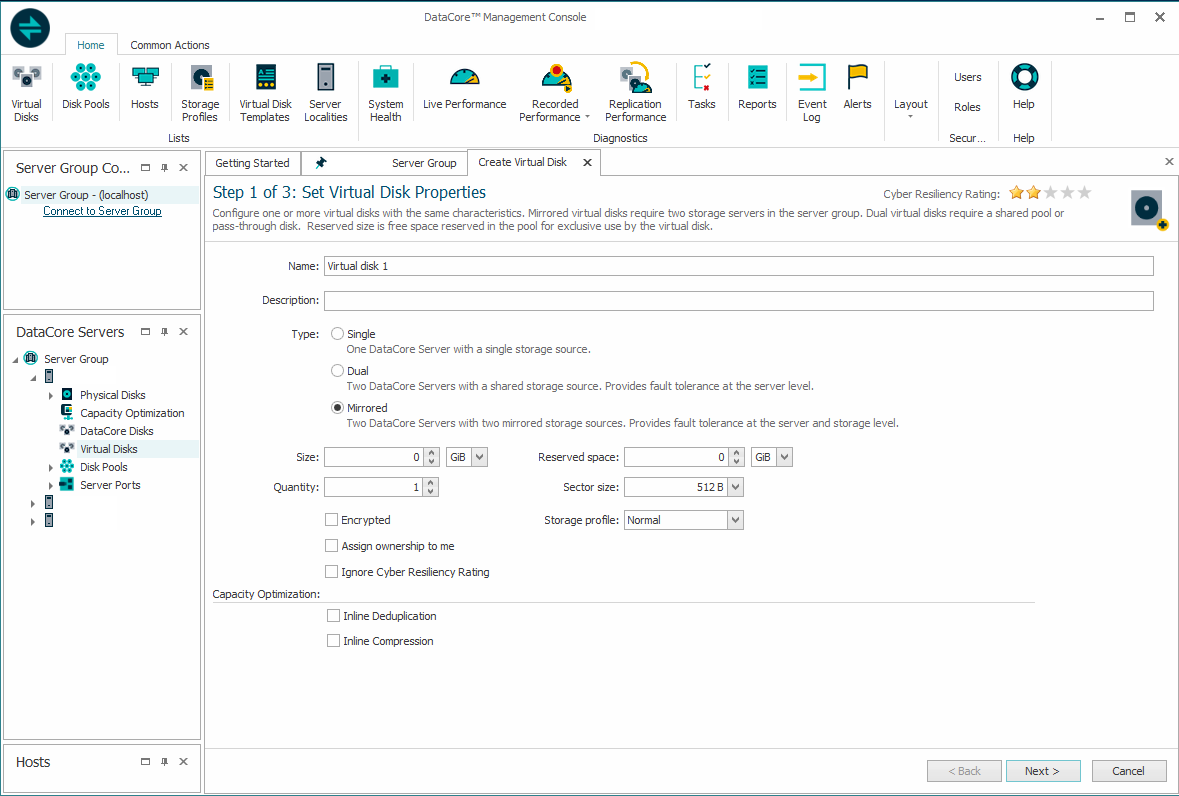Select Virtual Disks tree item
Viewport: 1179px width, 796px height.
[109, 449]
